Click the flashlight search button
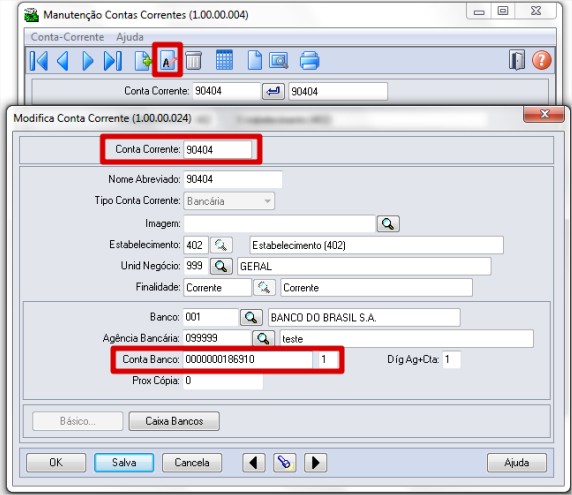The image size is (572, 495). (285, 463)
